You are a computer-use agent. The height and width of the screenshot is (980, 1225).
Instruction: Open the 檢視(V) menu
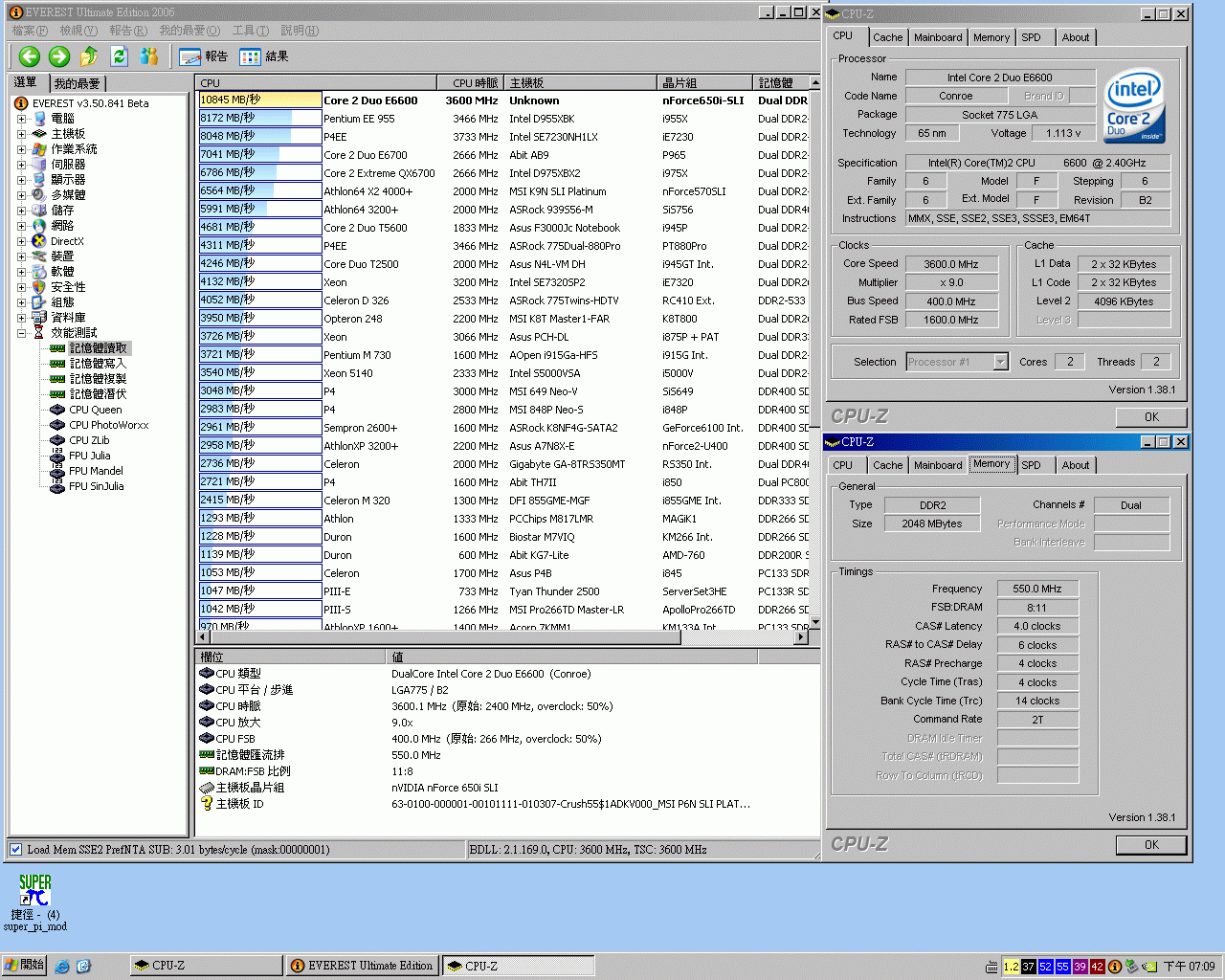tap(78, 31)
